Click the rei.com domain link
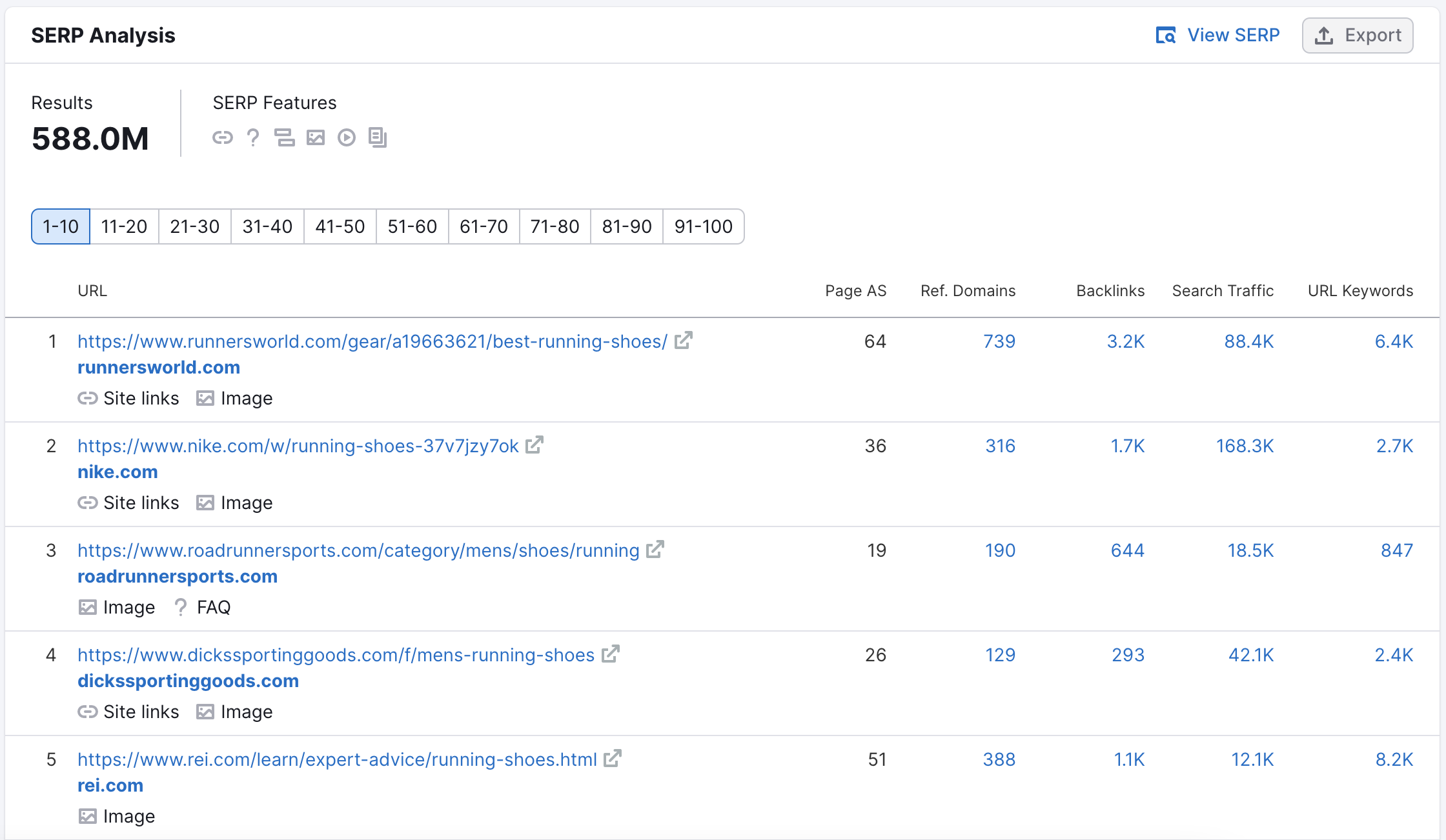1446x840 pixels. (x=110, y=785)
